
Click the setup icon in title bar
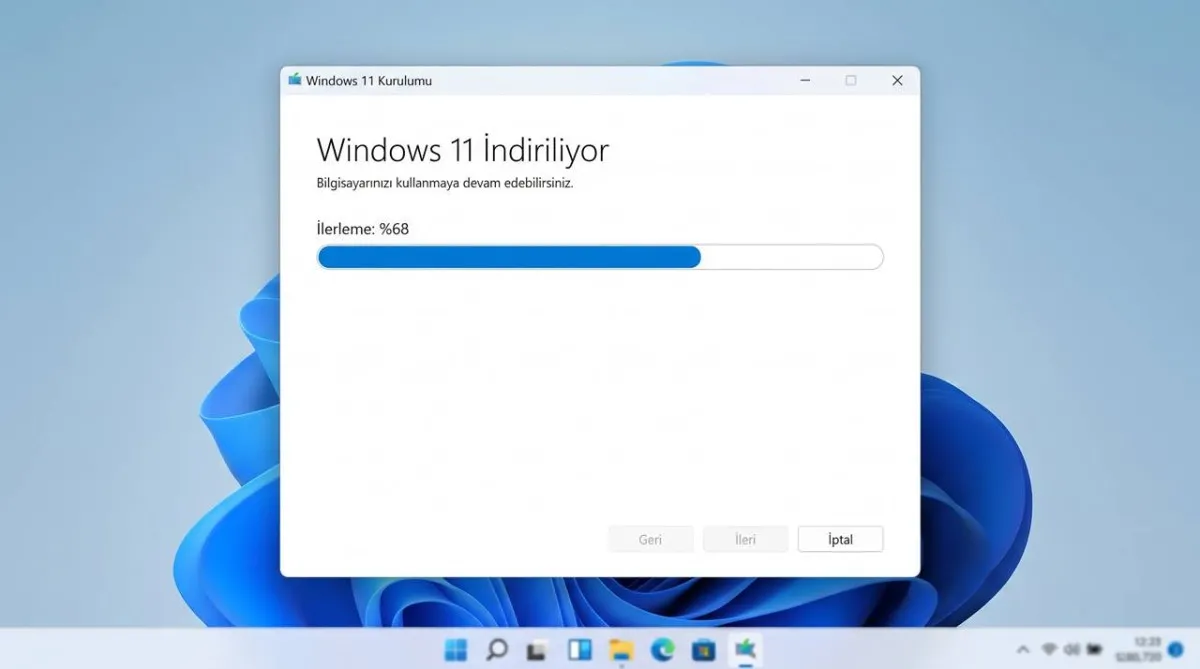tap(295, 80)
